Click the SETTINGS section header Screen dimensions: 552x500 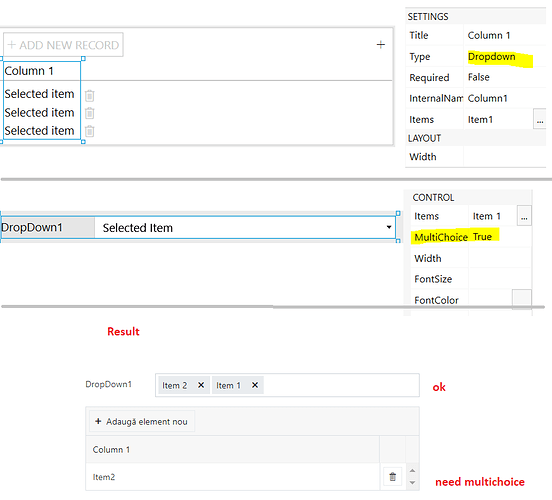[x=428, y=17]
